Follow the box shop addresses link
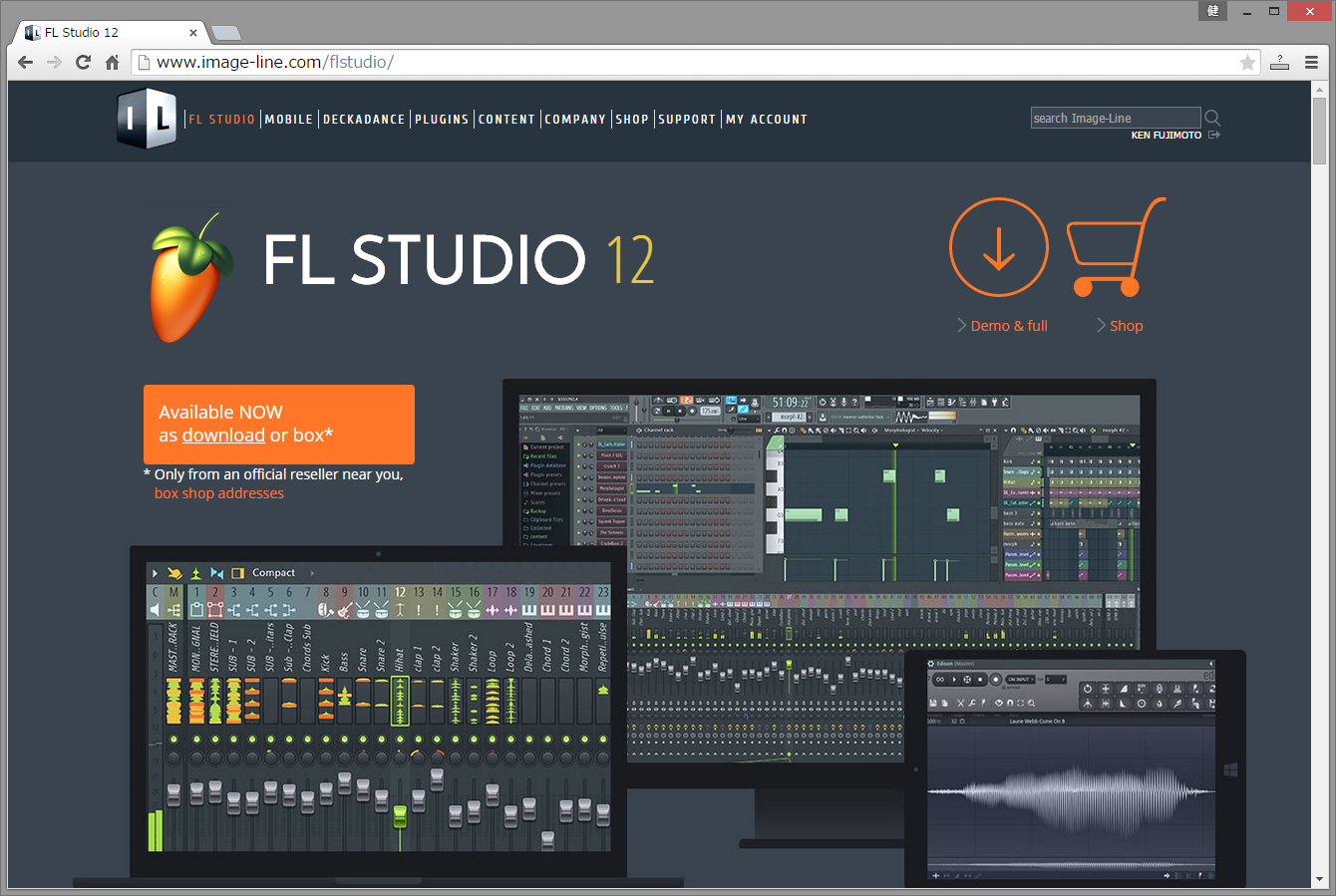Image resolution: width=1336 pixels, height=896 pixels. click(x=219, y=493)
